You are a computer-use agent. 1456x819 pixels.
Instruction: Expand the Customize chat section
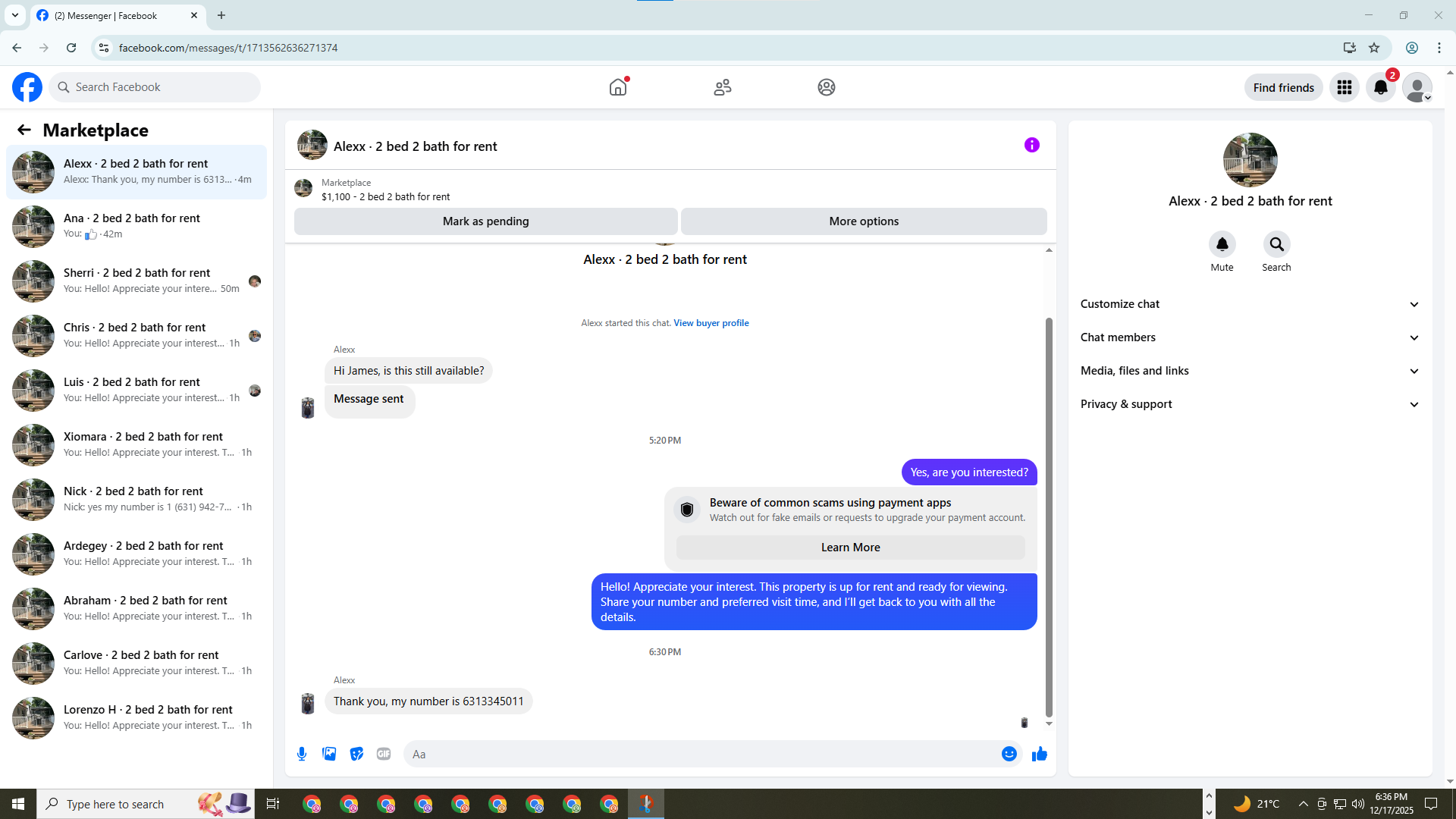(x=1249, y=304)
